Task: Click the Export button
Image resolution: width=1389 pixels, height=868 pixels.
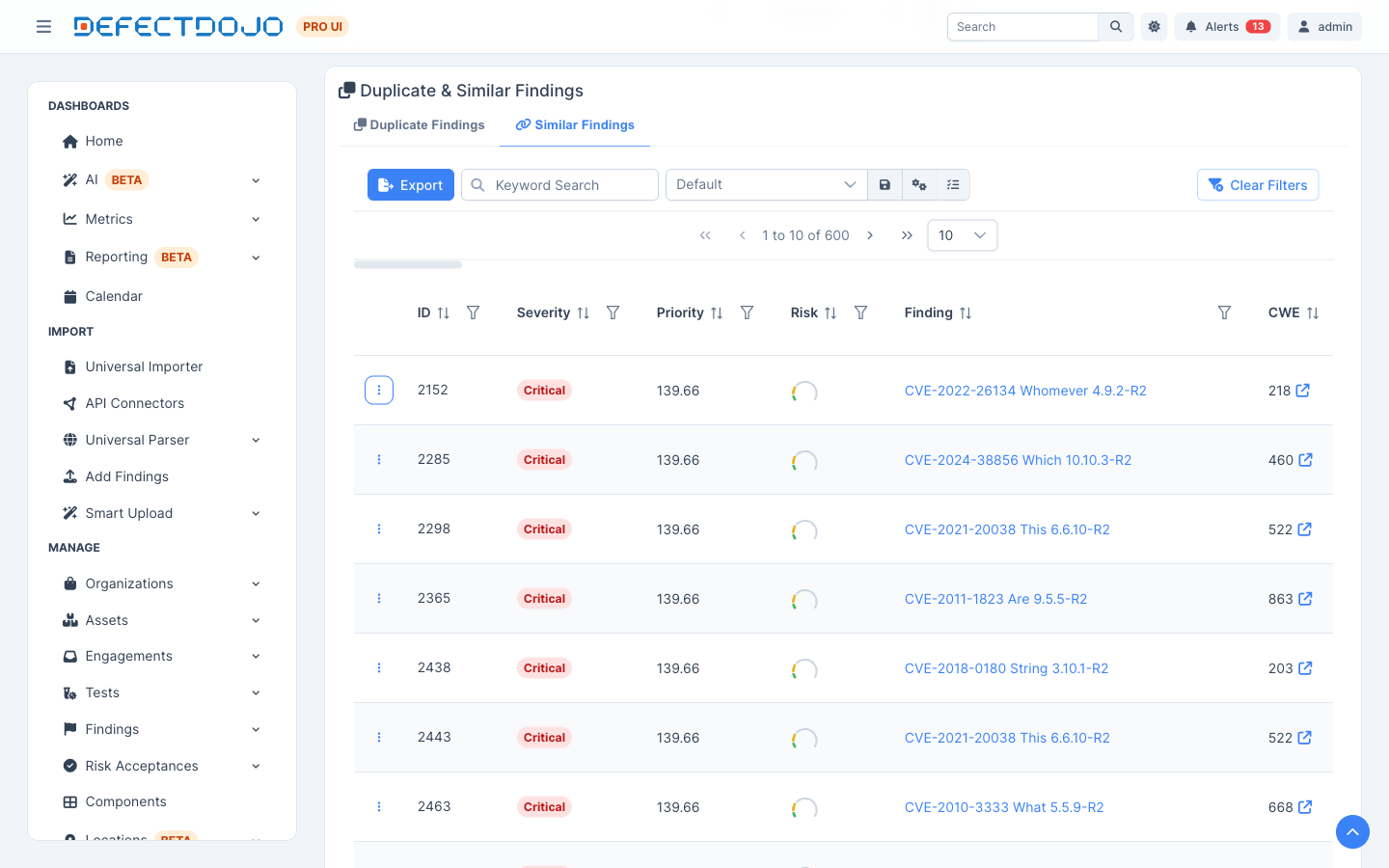Action: click(x=411, y=185)
